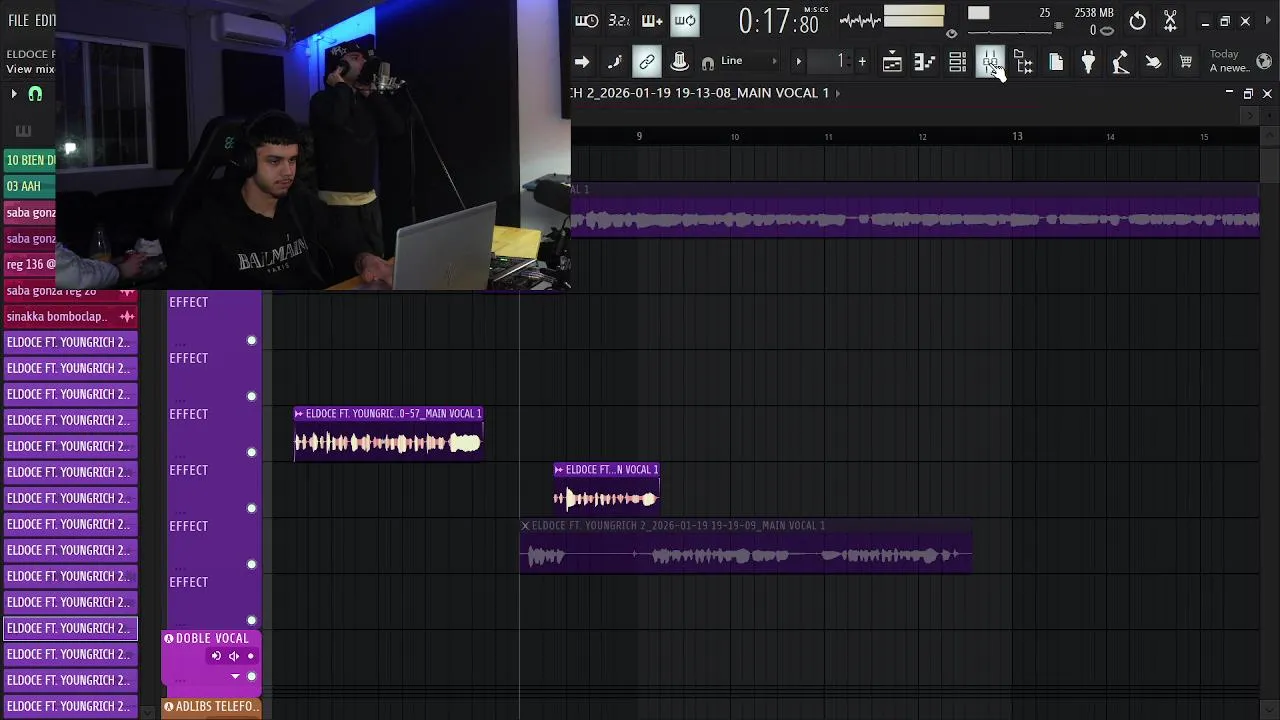Select the sinakka bomboclap browser item
Viewport: 1280px width, 720px height.
[x=70, y=316]
